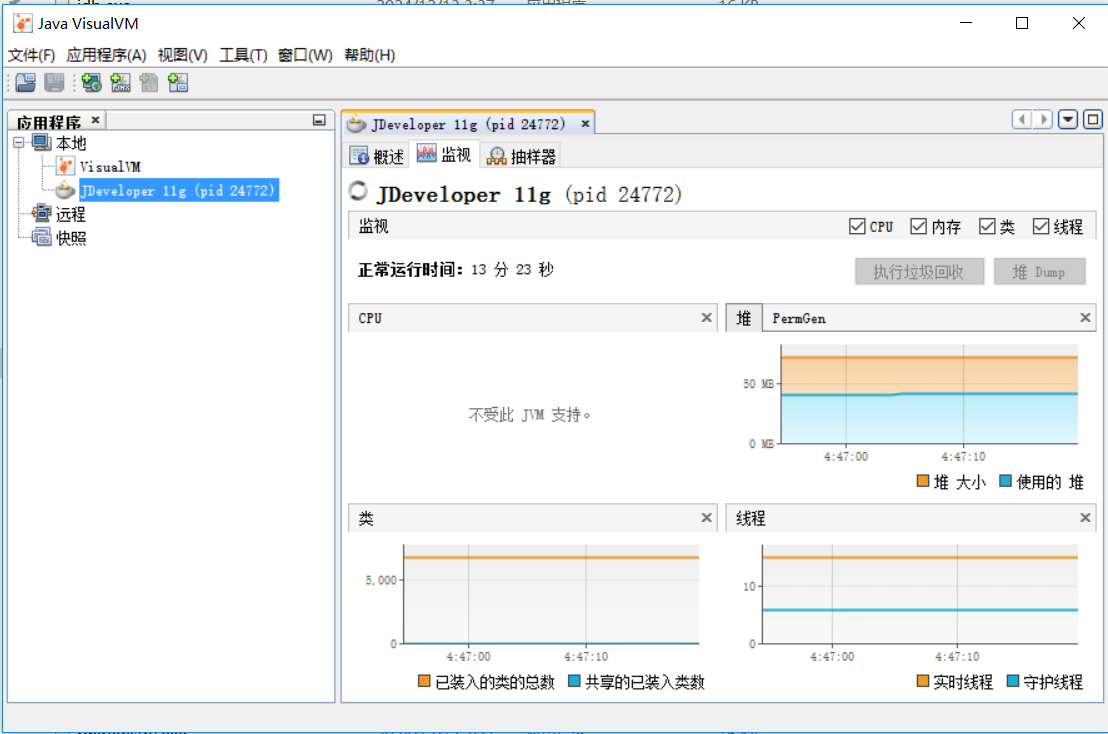The width and height of the screenshot is (1108, 734).
Task: Click the threads count chart
Action: pyautogui.click(x=920, y=594)
